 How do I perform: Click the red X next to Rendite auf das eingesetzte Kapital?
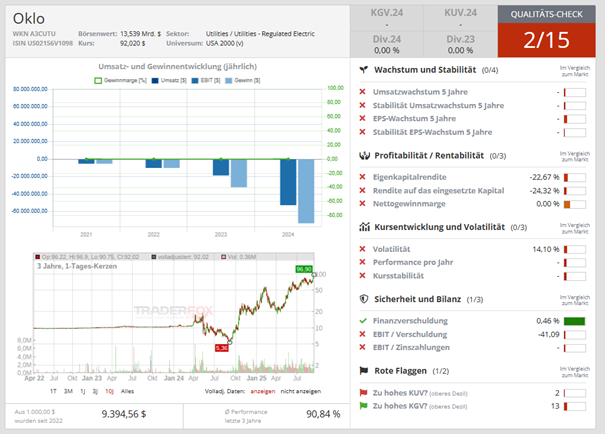362,191
